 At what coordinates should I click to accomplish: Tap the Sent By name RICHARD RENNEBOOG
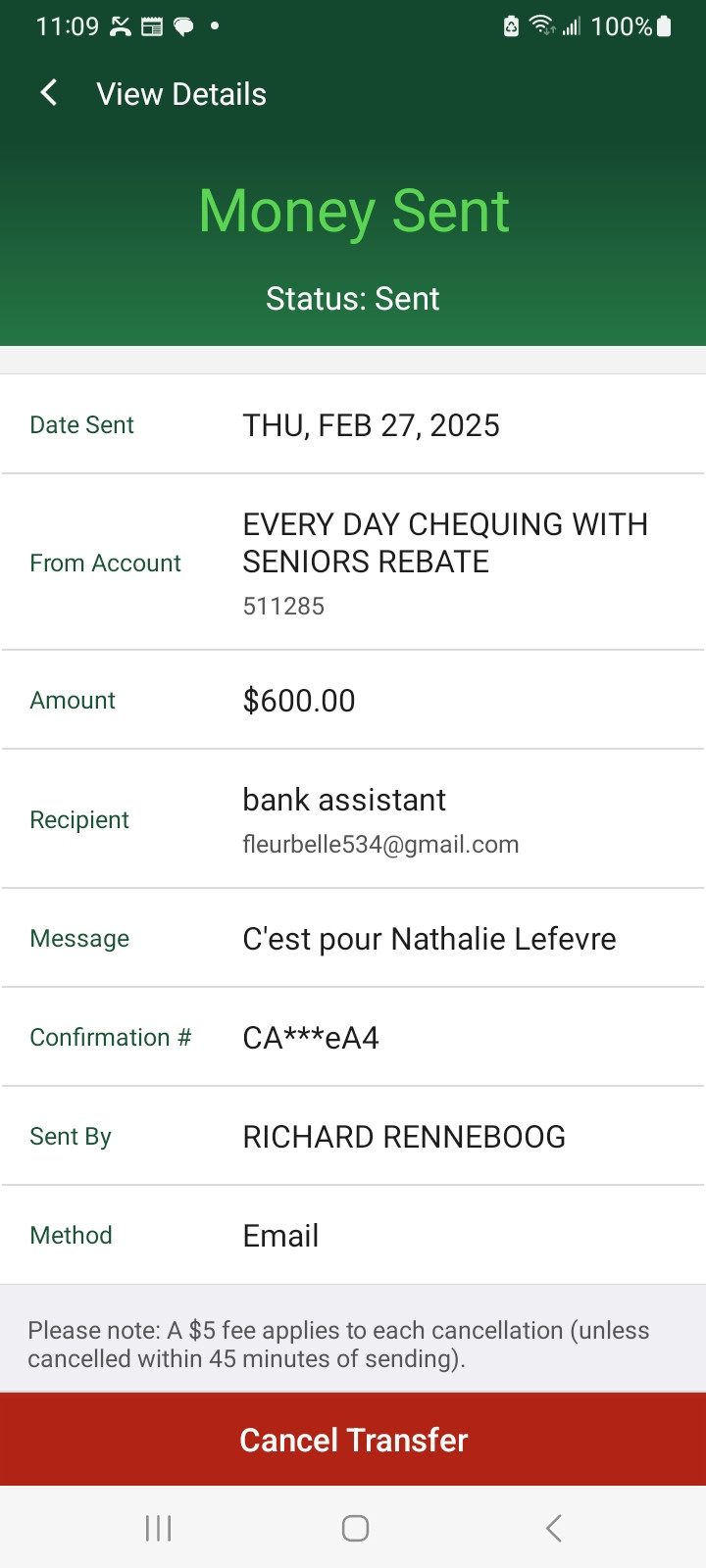[x=404, y=1137]
